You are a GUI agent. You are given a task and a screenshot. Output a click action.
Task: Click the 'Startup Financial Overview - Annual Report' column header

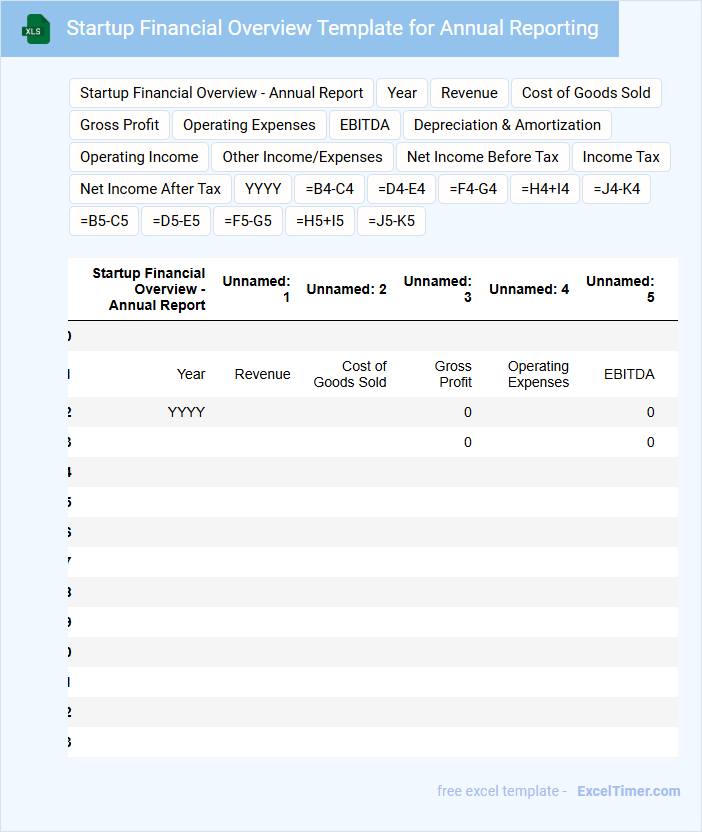[x=149, y=289]
